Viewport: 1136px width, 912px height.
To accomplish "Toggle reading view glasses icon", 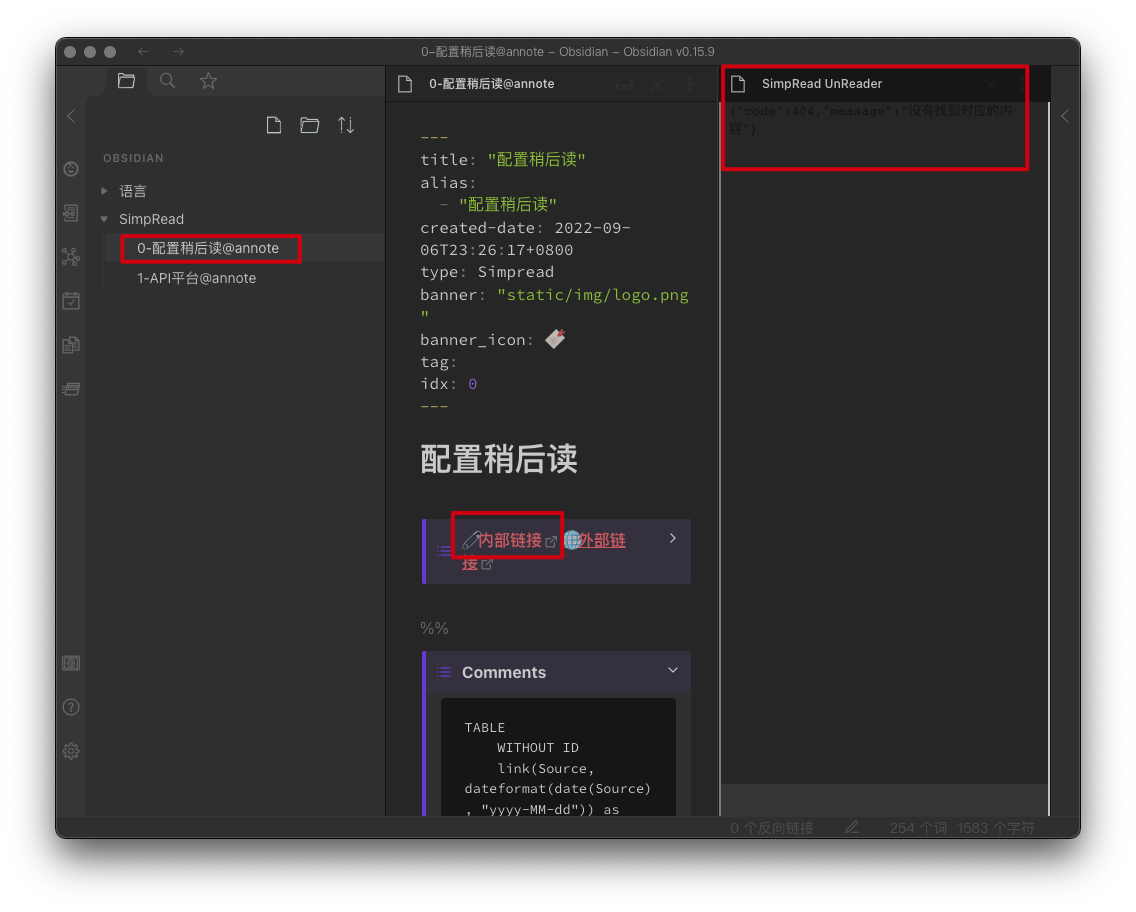I will click(x=625, y=85).
